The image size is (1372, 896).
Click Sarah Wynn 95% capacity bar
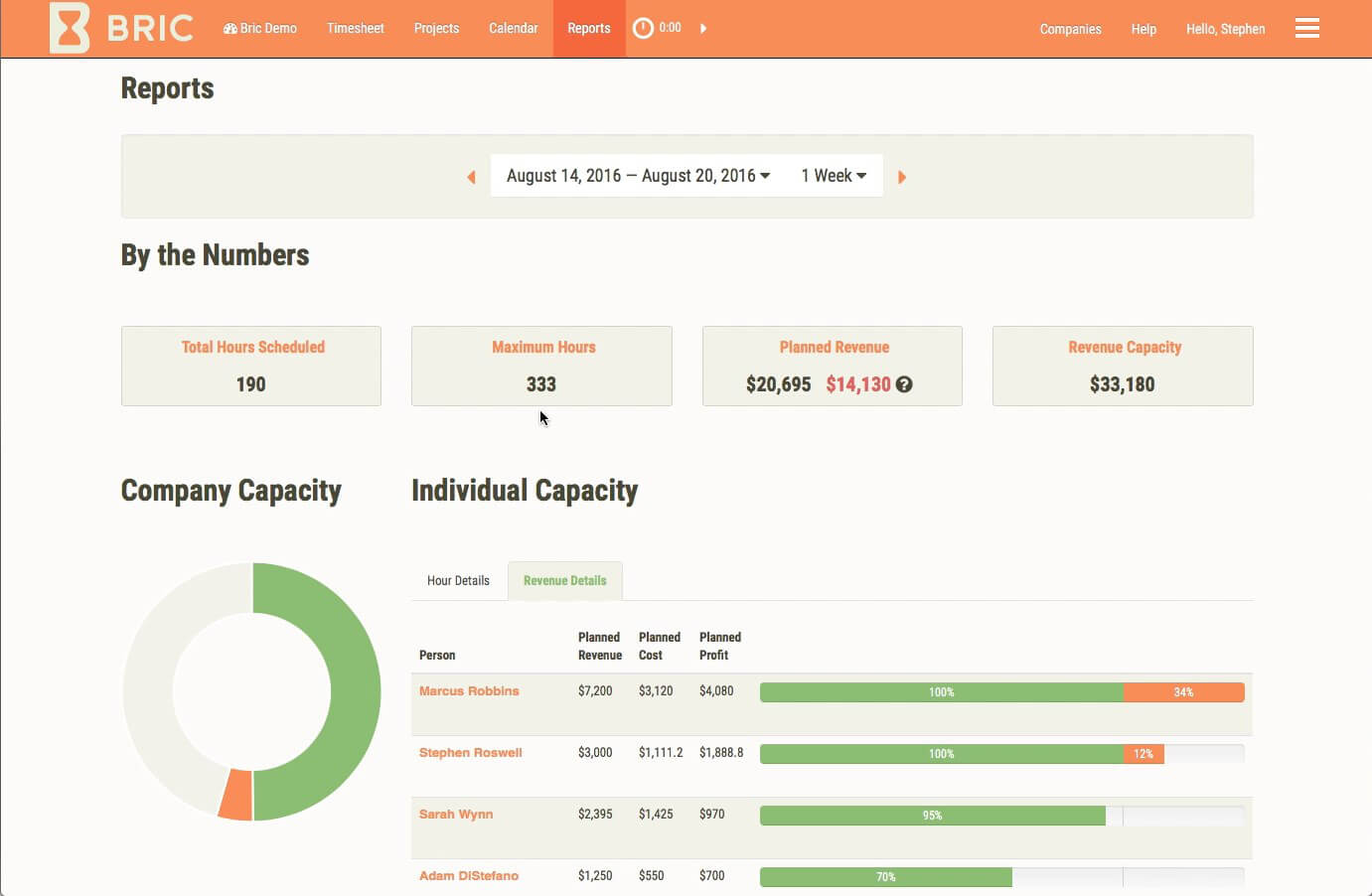point(932,816)
